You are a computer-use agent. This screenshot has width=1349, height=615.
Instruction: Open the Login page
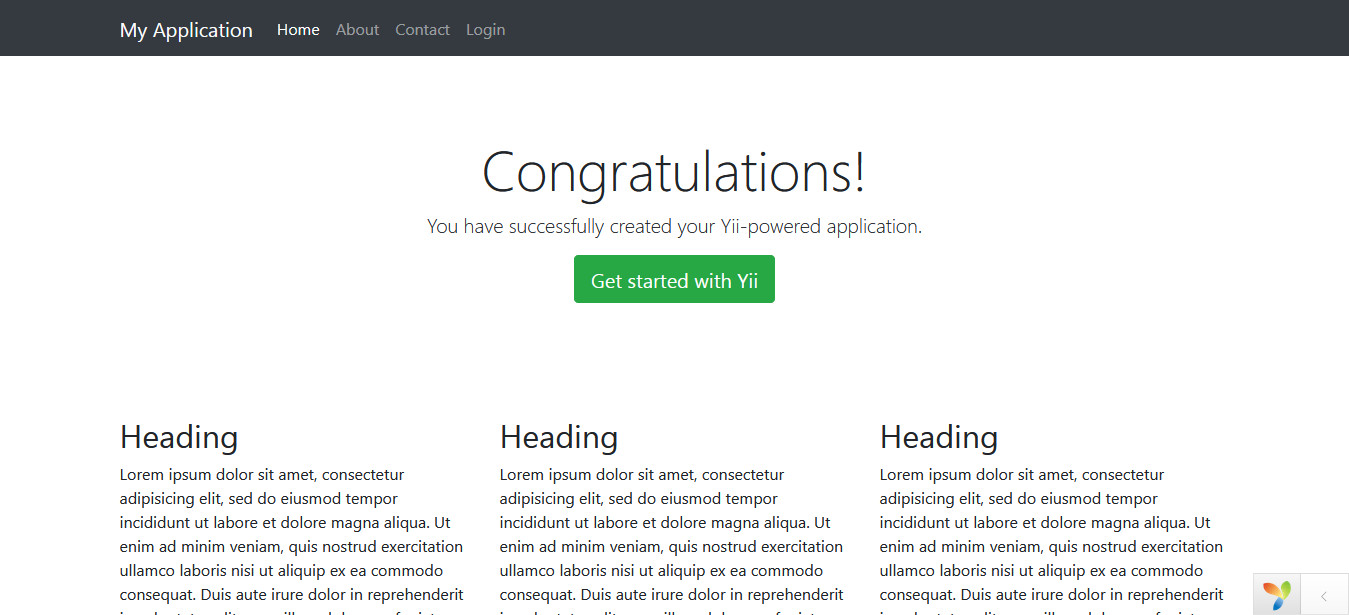click(485, 30)
